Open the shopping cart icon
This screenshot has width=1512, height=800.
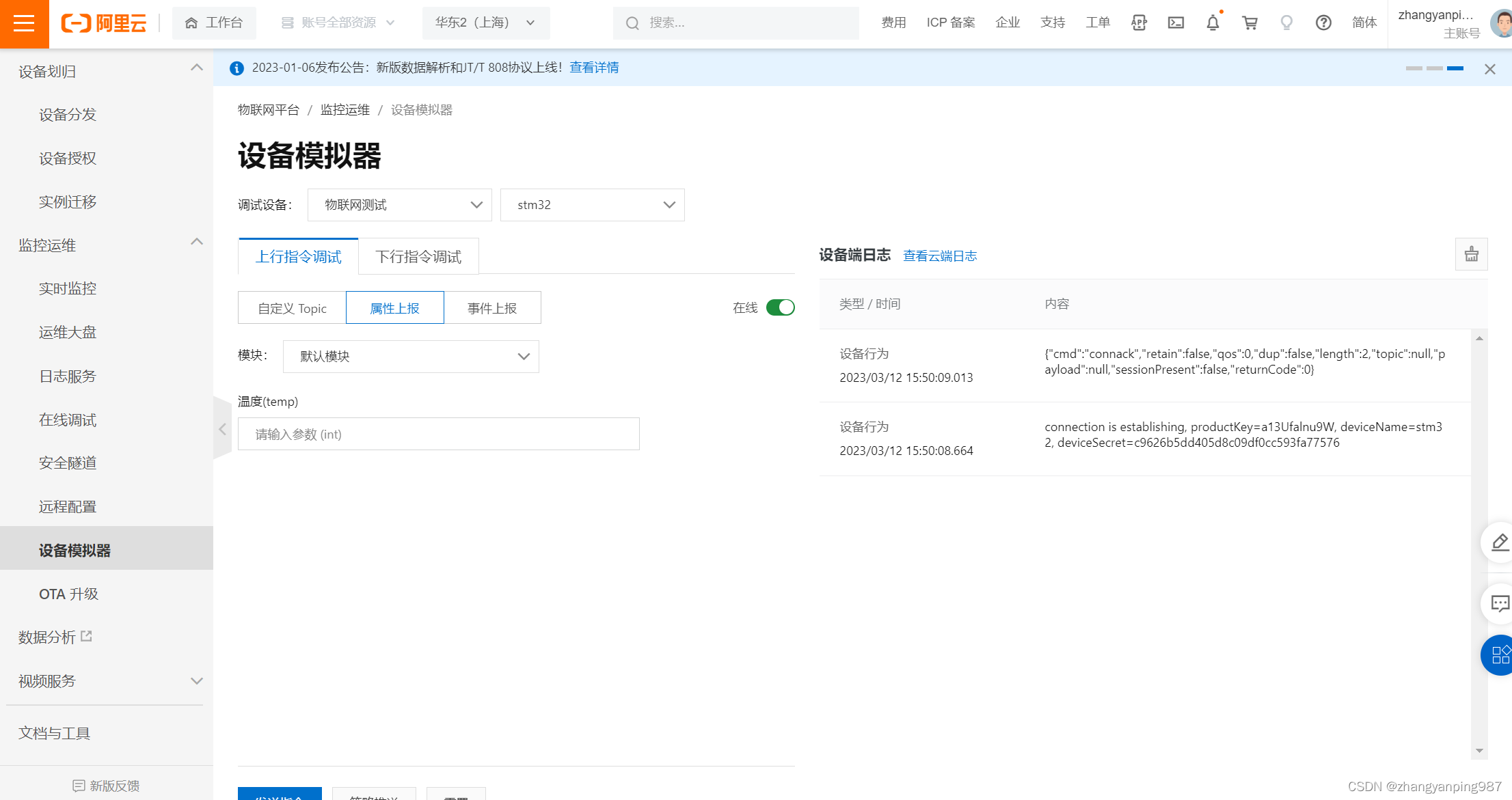pyautogui.click(x=1250, y=23)
